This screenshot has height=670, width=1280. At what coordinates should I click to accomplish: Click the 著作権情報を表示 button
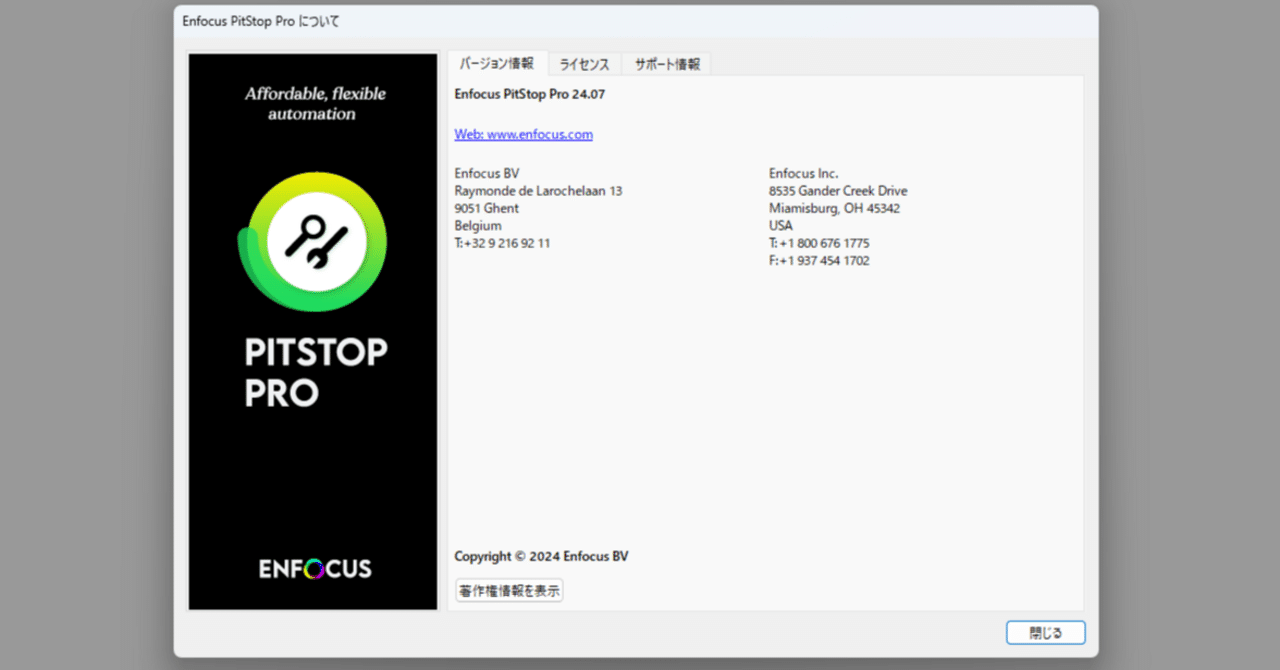508,590
